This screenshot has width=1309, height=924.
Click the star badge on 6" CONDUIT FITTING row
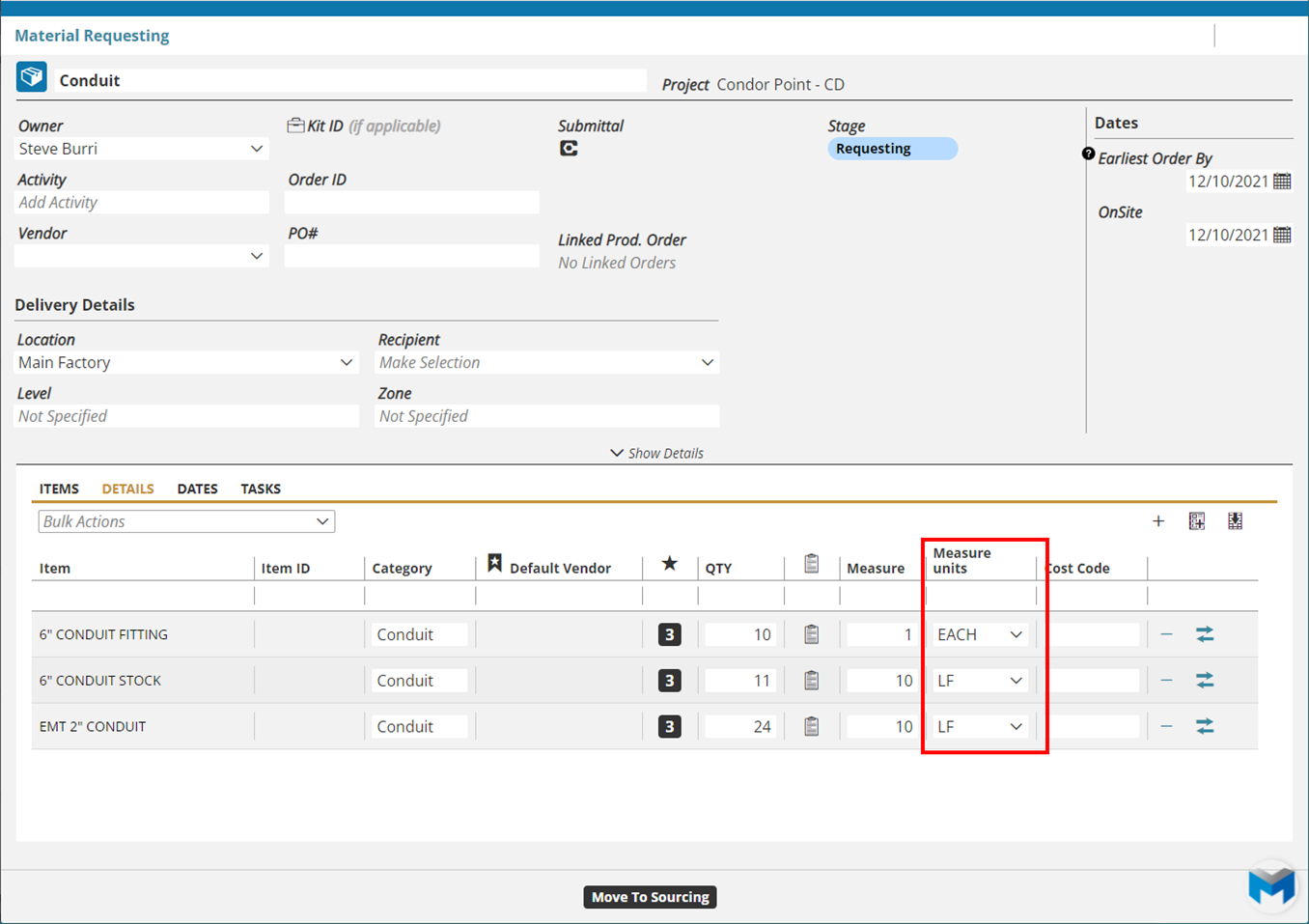(670, 634)
